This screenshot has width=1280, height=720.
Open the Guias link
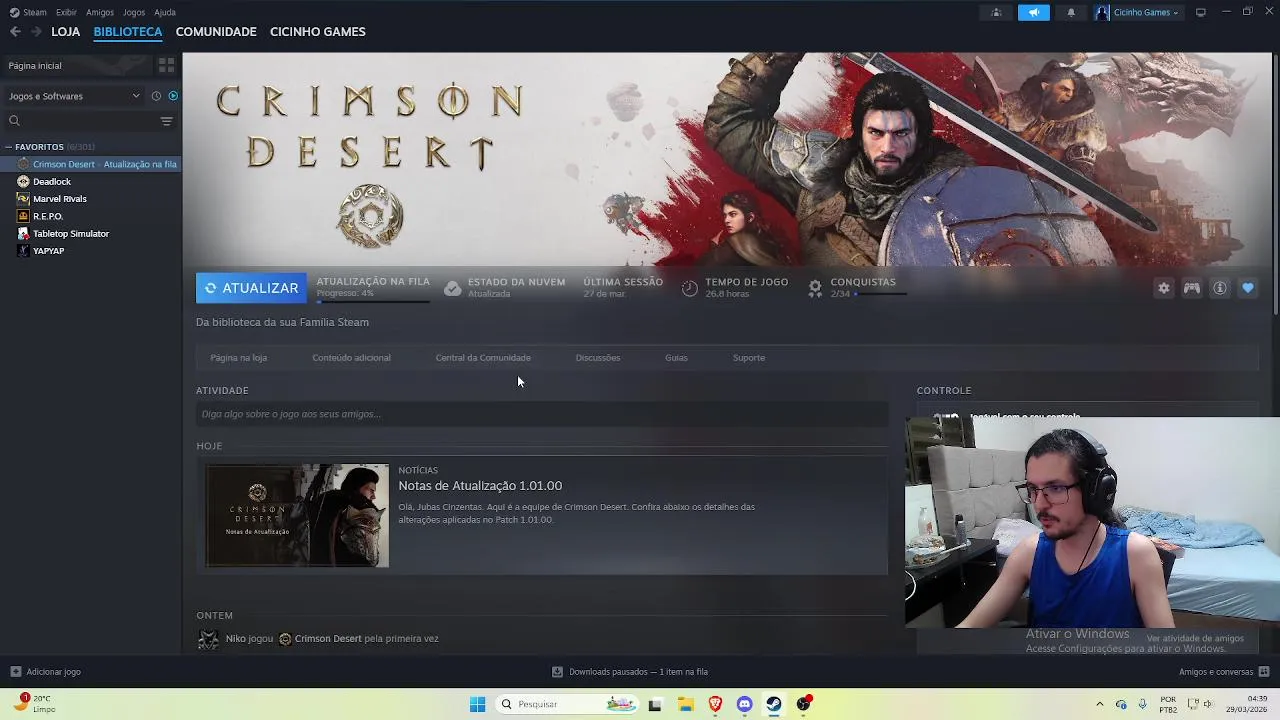[x=676, y=358]
